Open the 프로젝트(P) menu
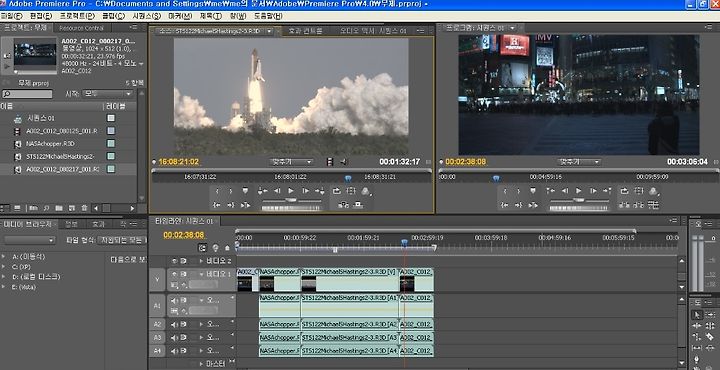The width and height of the screenshot is (720, 370). point(77,16)
